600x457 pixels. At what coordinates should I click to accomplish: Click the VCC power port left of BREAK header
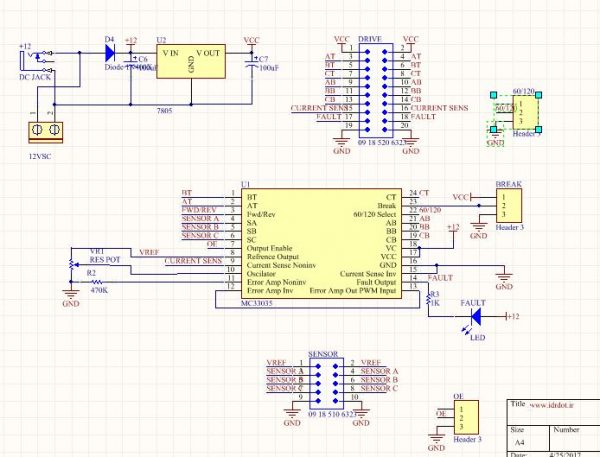tap(462, 197)
